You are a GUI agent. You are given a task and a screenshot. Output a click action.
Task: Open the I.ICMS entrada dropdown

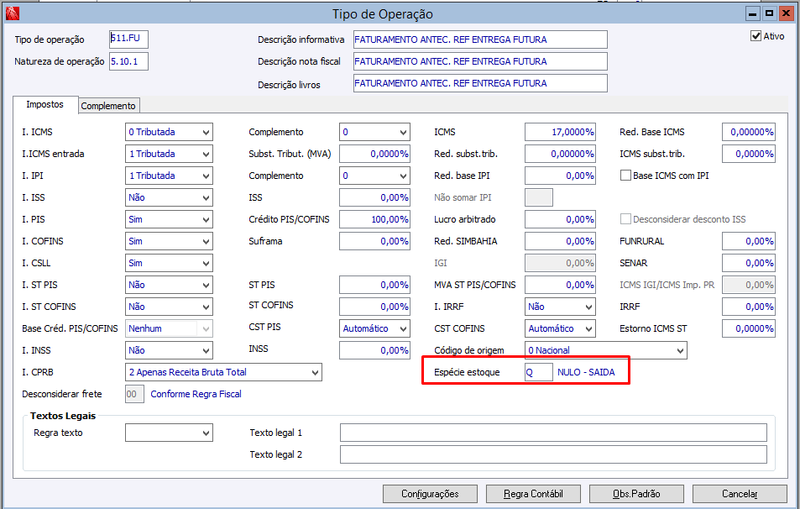pyautogui.click(x=169, y=154)
